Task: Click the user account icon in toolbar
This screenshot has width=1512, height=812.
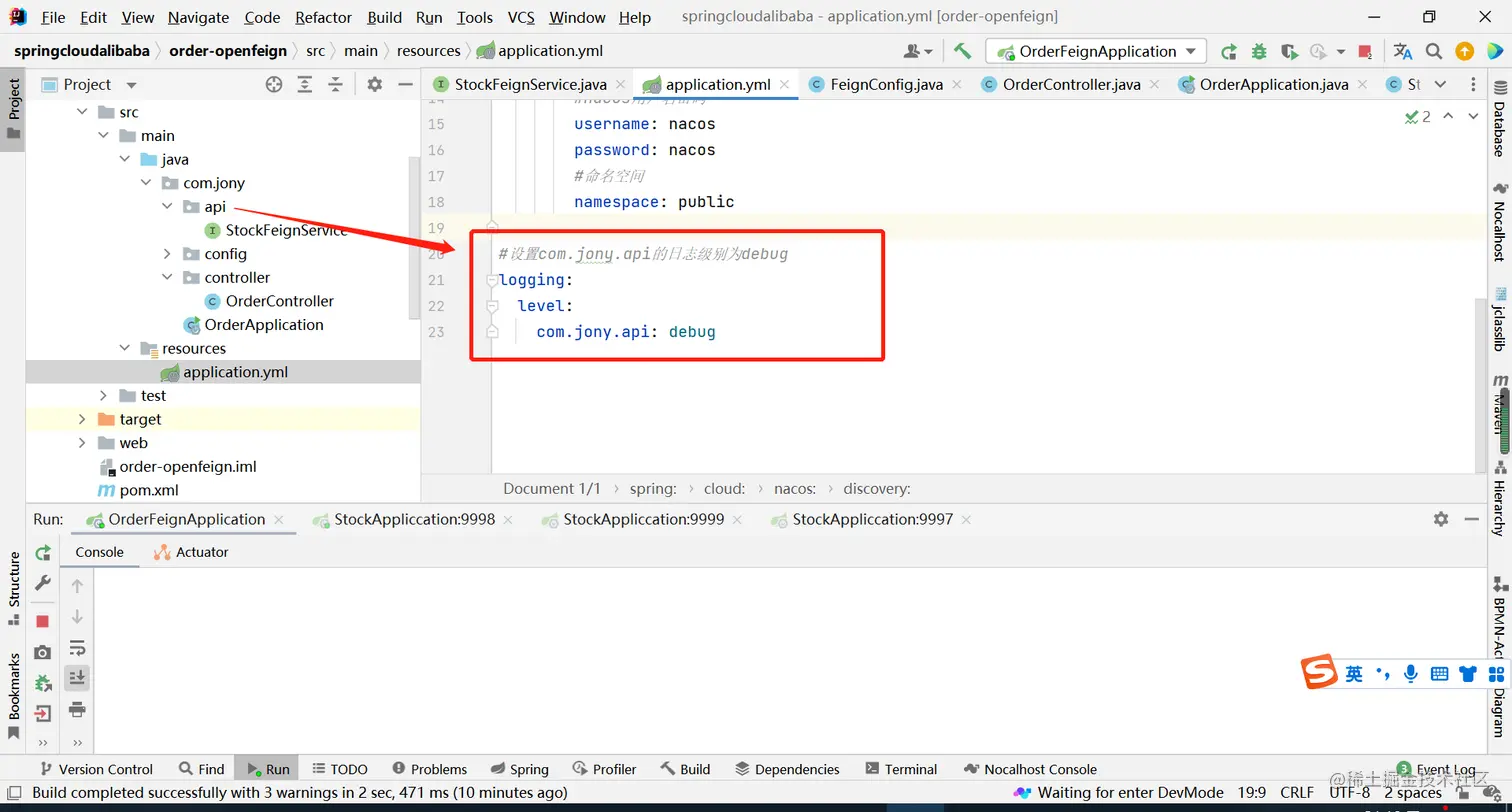Action: (917, 51)
